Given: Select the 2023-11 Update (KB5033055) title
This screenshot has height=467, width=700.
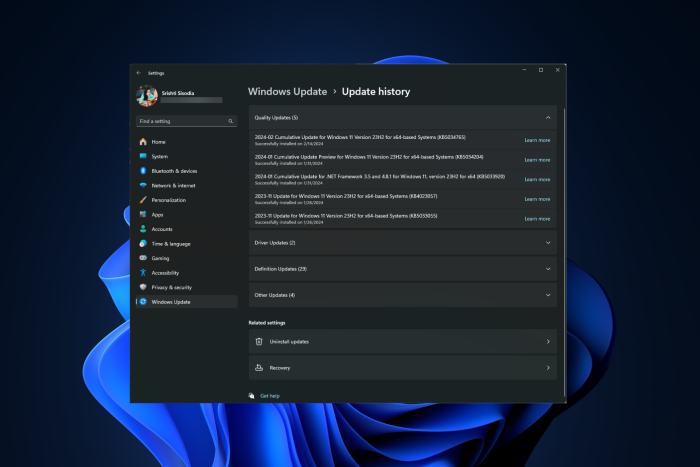Looking at the screenshot, I should point(346,216).
